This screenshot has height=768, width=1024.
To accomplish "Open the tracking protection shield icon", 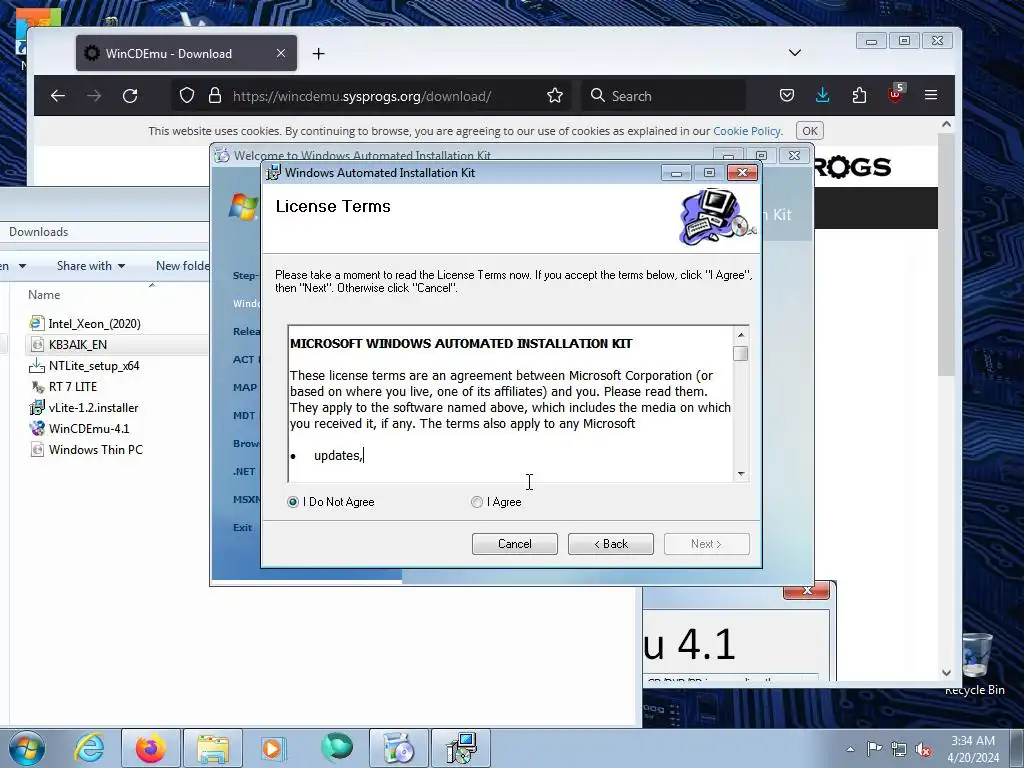I will coord(187,96).
